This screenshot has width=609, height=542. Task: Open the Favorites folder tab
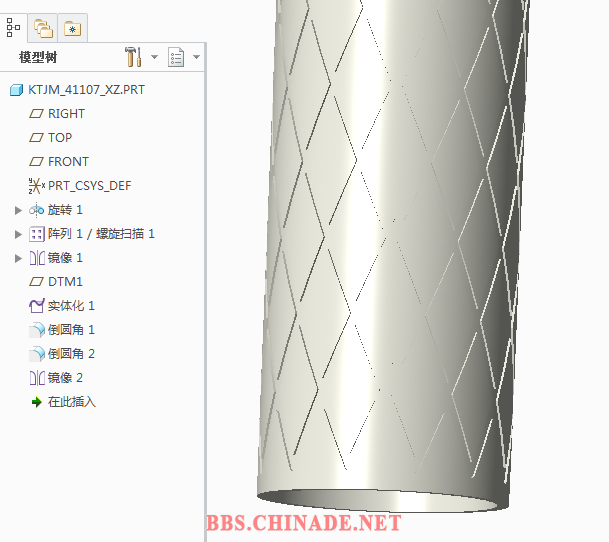pyautogui.click(x=73, y=29)
